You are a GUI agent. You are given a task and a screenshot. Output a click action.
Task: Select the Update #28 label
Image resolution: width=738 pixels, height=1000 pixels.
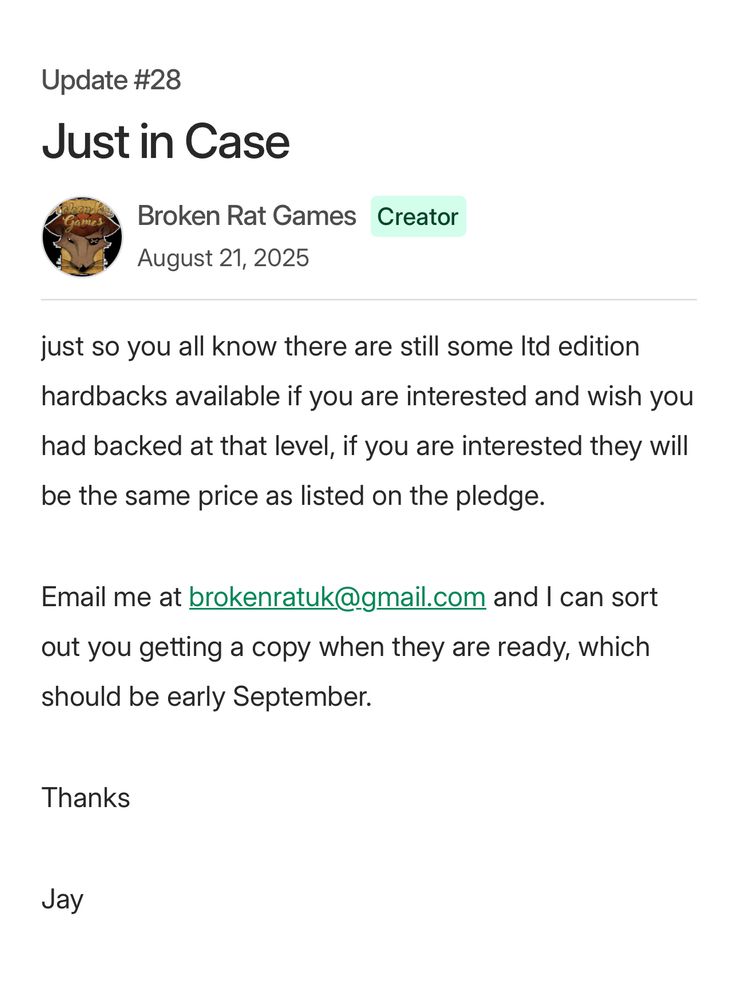coord(111,80)
